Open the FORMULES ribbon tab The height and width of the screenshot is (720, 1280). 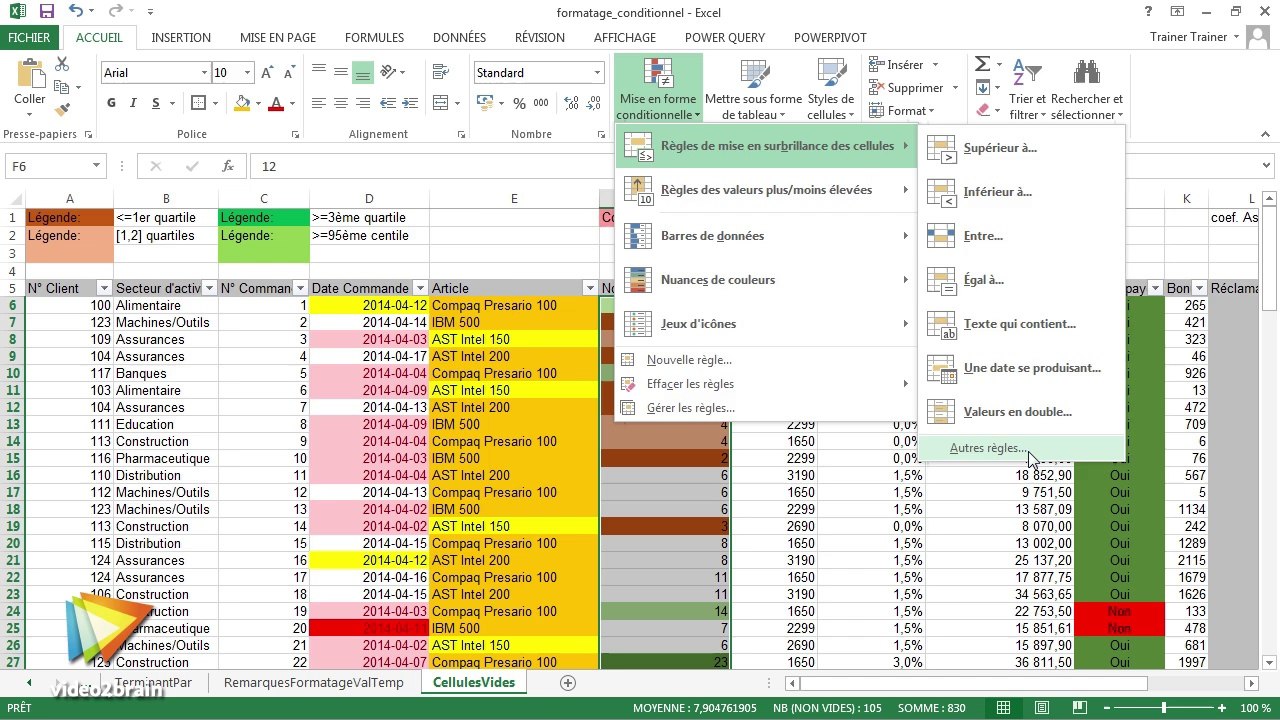click(x=374, y=38)
